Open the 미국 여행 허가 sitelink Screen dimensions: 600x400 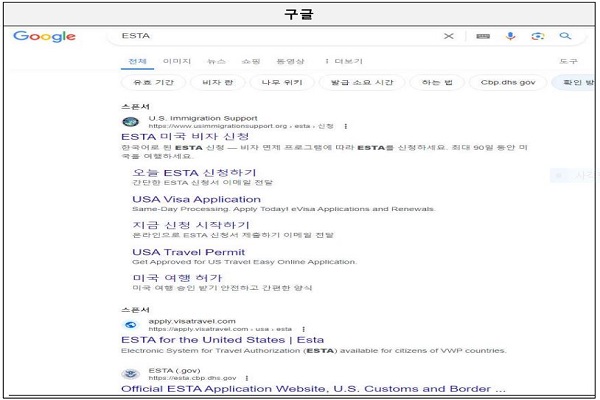pyautogui.click(x=177, y=278)
